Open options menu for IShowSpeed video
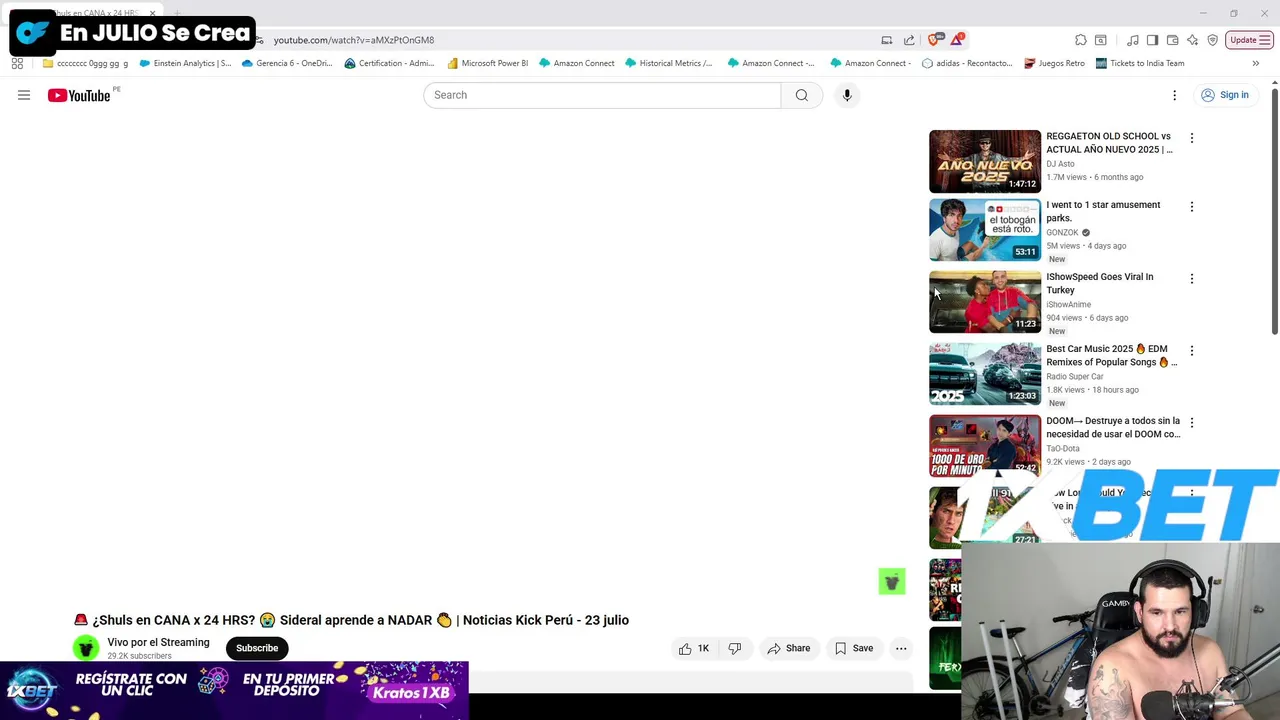This screenshot has width=1280, height=720. pos(1191,279)
